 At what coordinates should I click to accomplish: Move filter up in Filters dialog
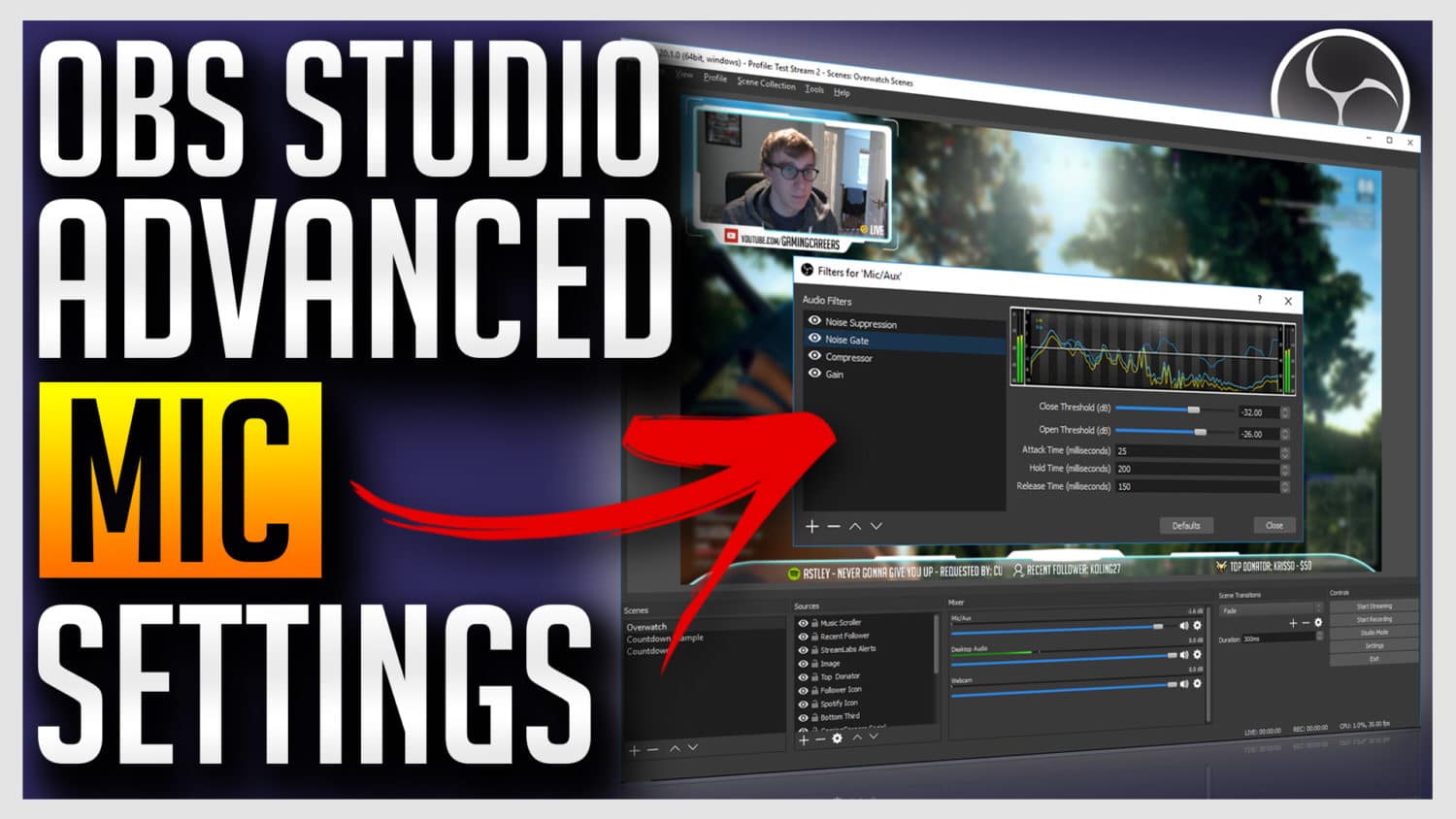click(855, 526)
